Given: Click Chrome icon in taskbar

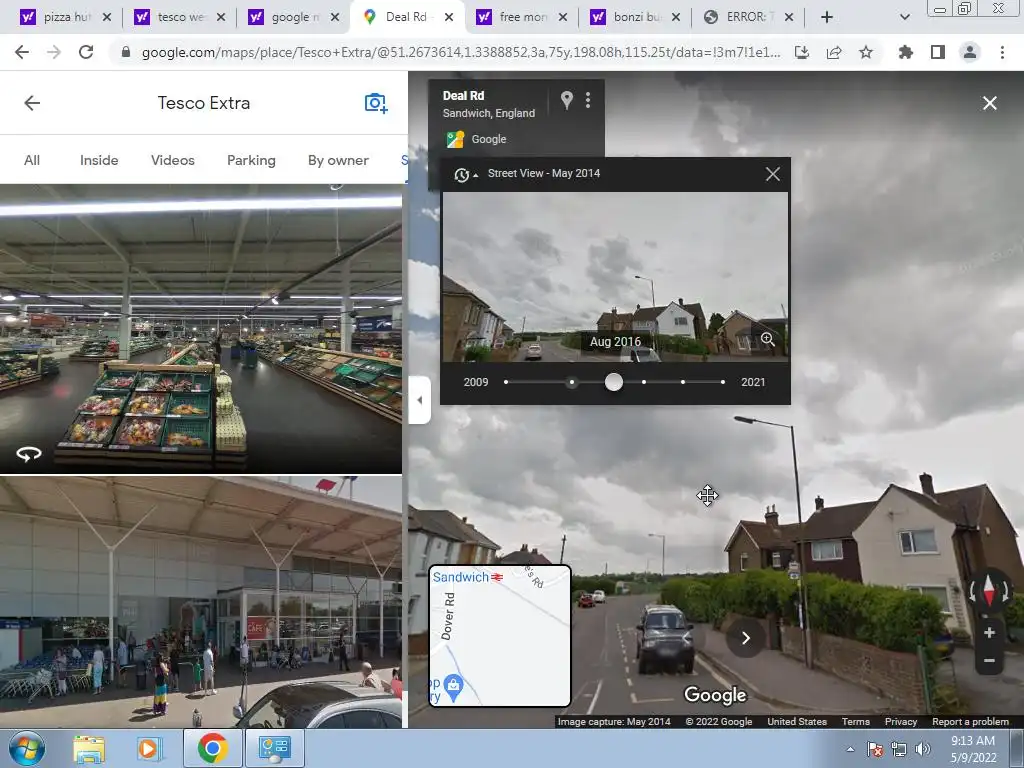Looking at the screenshot, I should 212,748.
